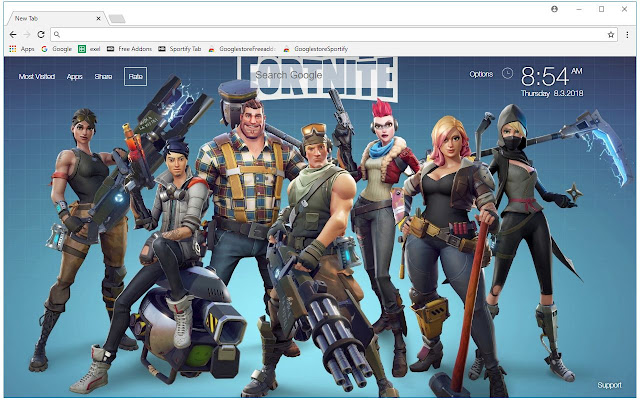
Task: Open the GooglestoreFreeadd bookmark
Action: pos(242,49)
